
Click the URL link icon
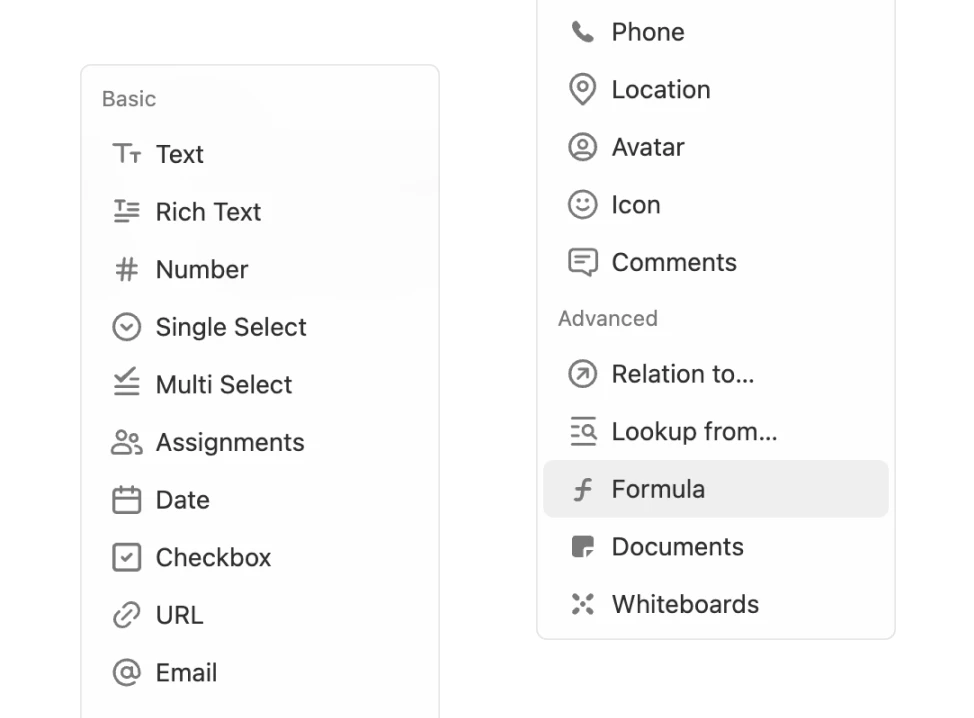tap(126, 615)
